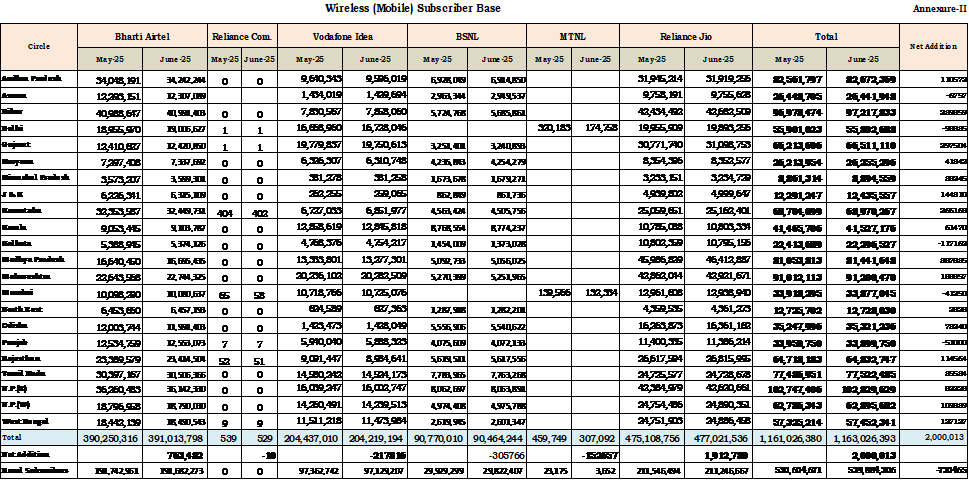Select total cell '204,437,010'
Viewport: 969px width, 480px height.
[310, 437]
